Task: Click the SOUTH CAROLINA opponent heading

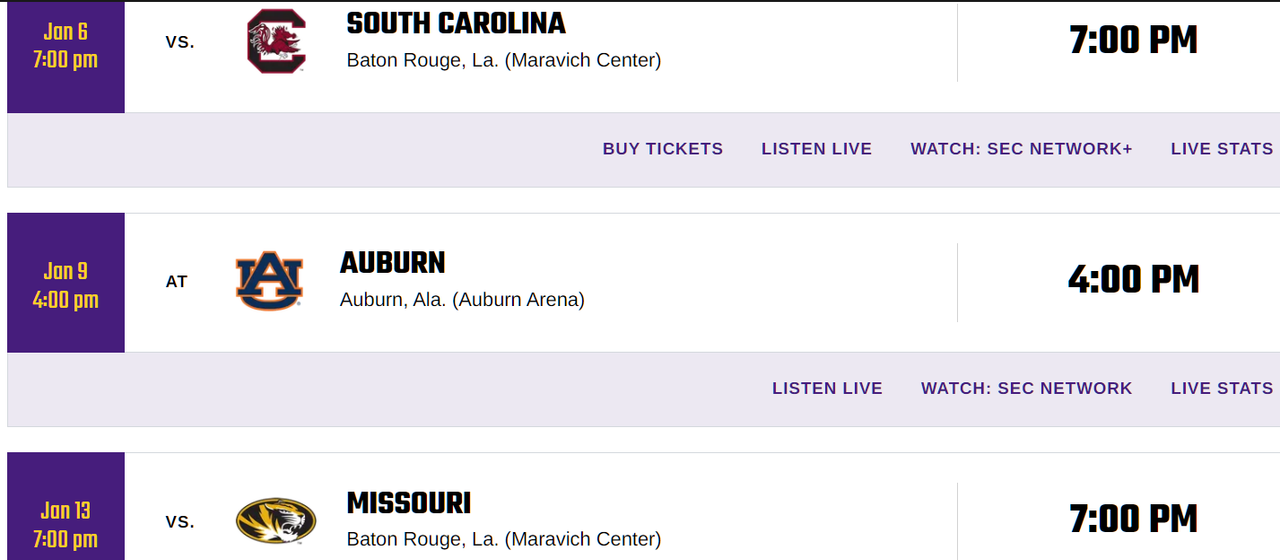Action: coord(456,23)
